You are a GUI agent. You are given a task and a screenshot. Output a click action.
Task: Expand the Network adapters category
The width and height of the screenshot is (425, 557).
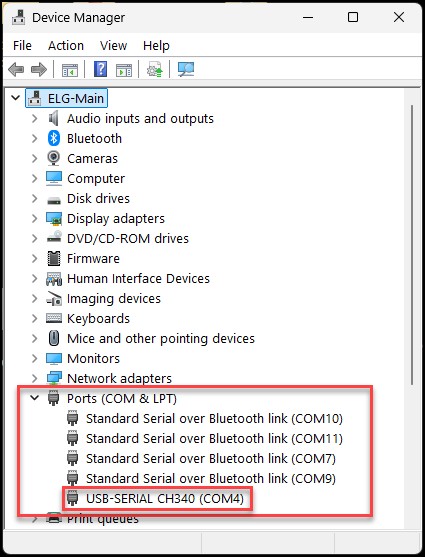34,378
